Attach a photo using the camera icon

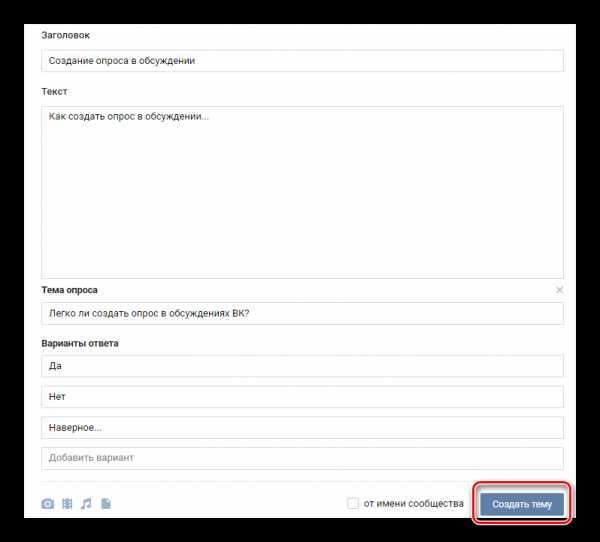(47, 504)
